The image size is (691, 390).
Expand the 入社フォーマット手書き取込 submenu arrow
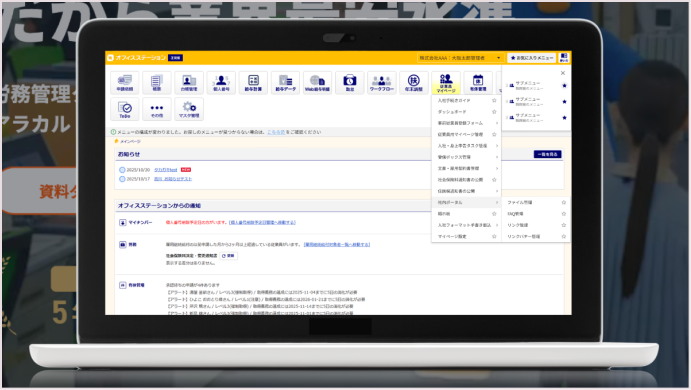(497, 225)
